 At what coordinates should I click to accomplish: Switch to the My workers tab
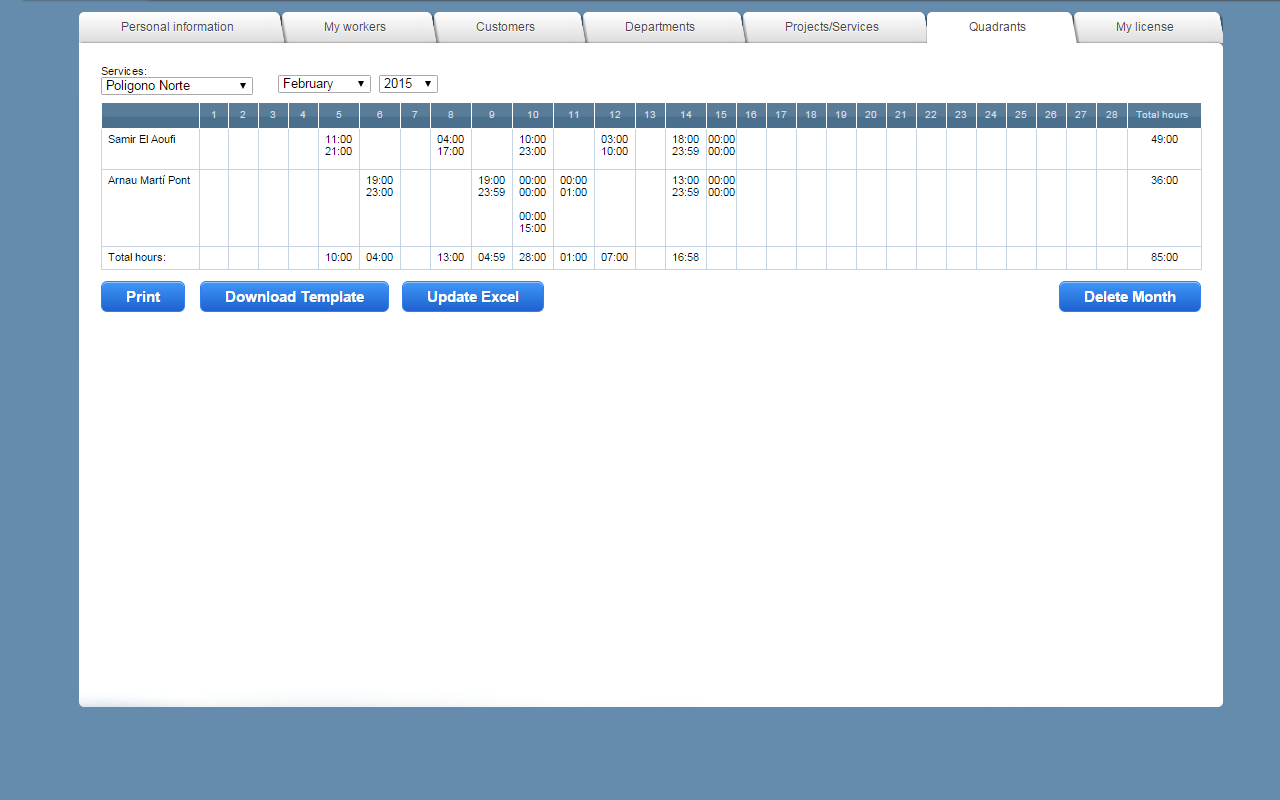[355, 27]
